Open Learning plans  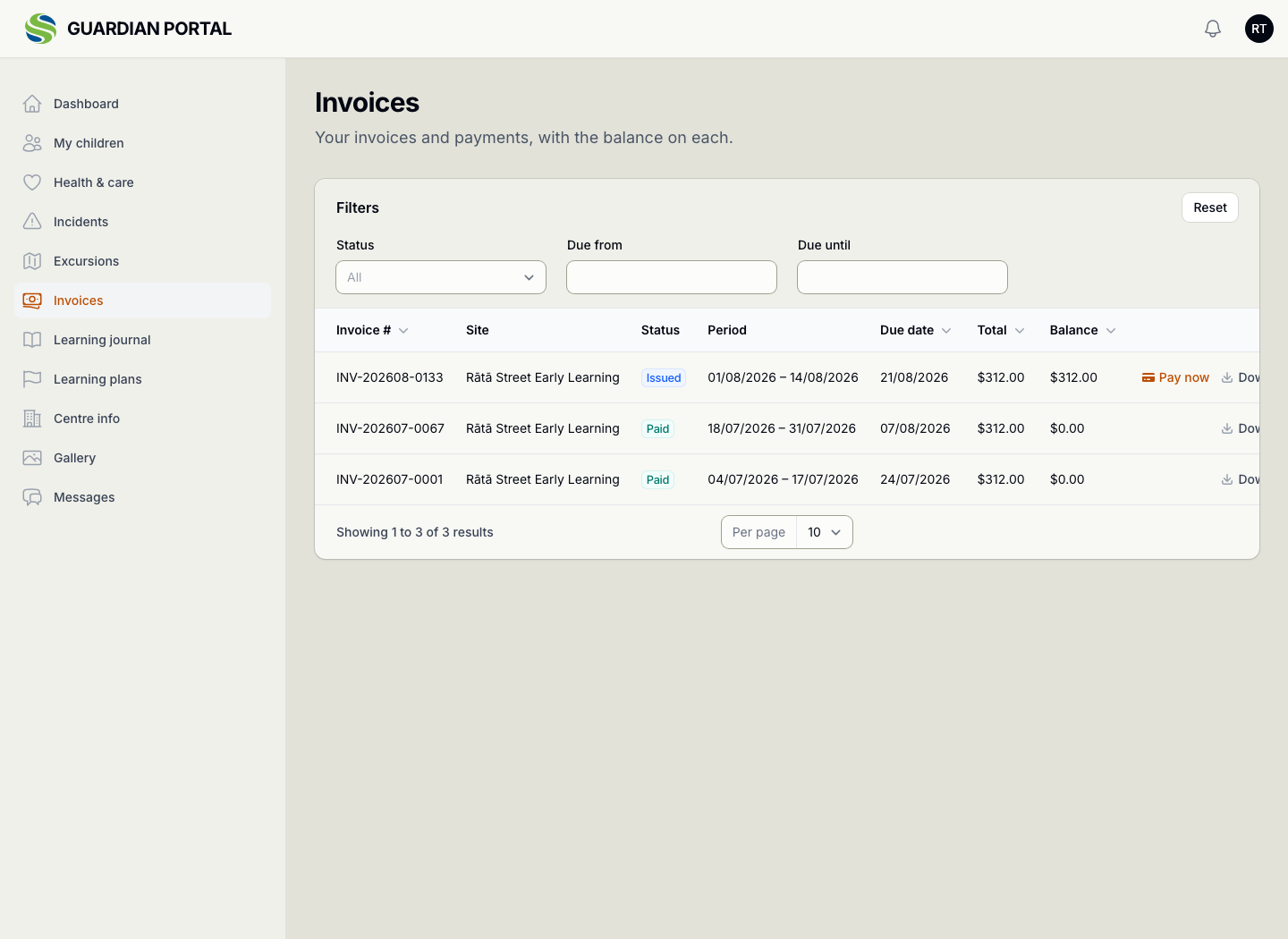[143, 379]
